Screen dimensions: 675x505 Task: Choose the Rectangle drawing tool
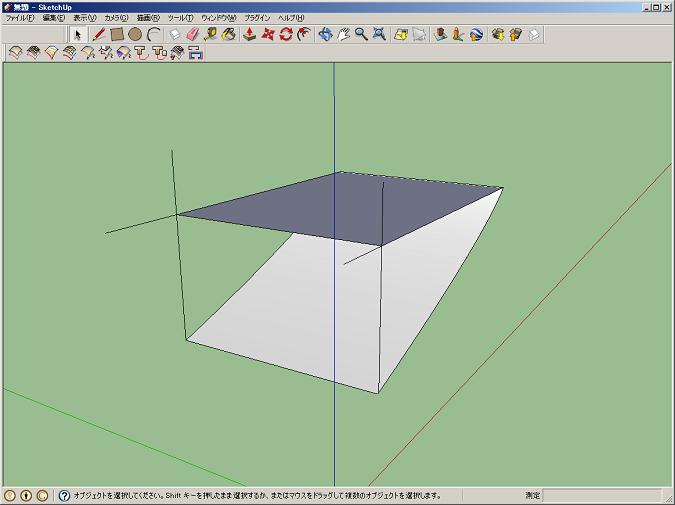(117, 34)
